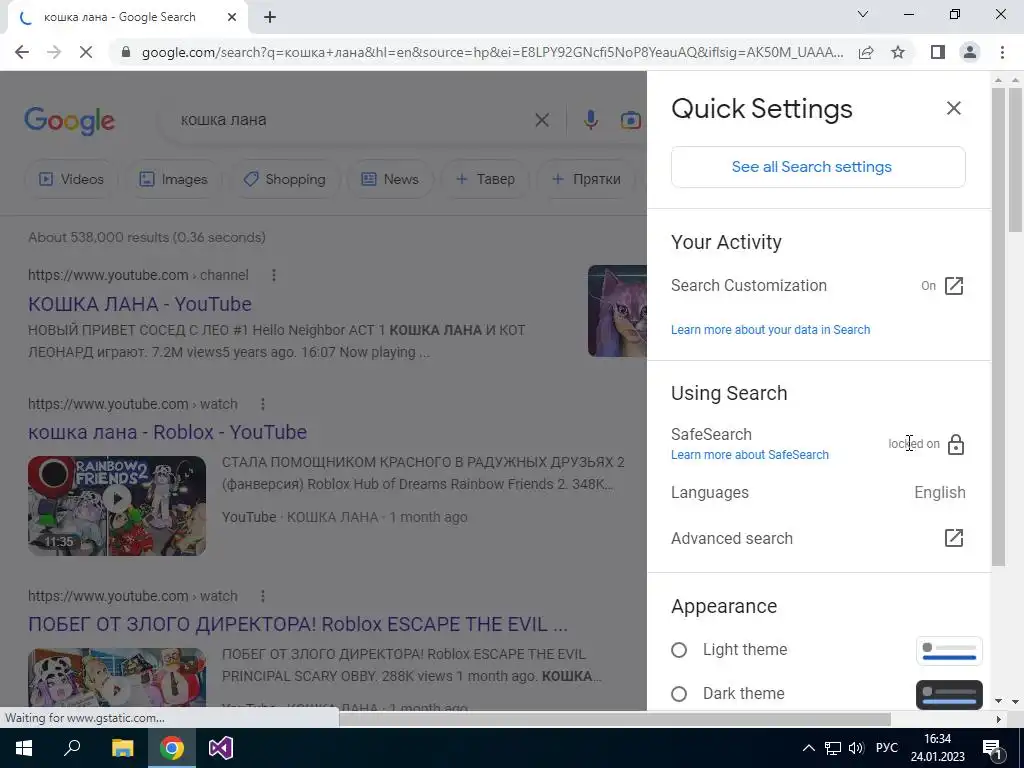Open Search Customization external link icon

[953, 286]
